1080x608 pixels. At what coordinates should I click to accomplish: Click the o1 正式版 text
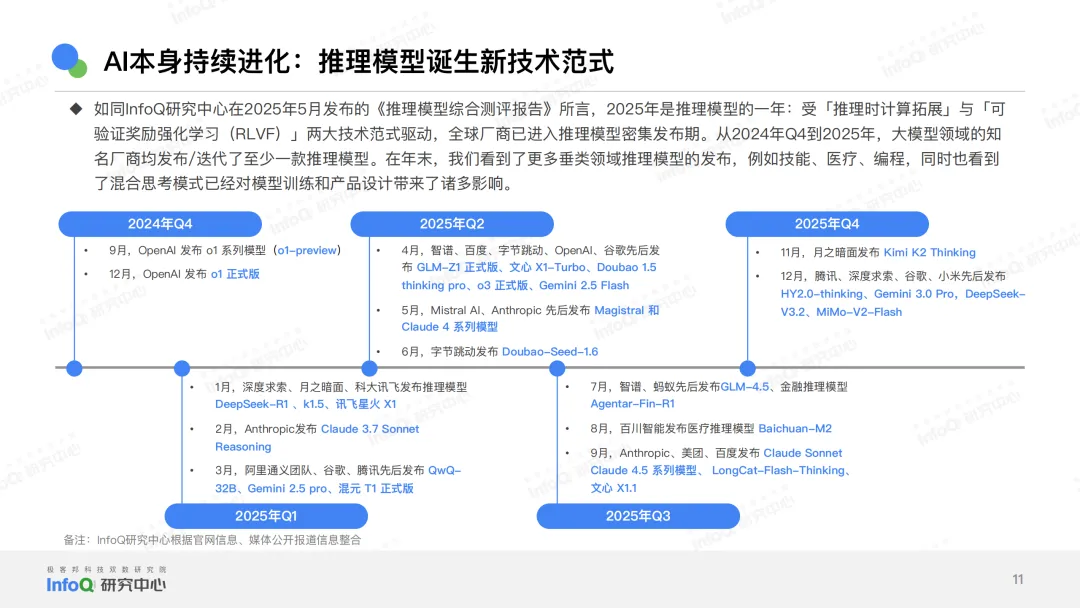coord(235,274)
